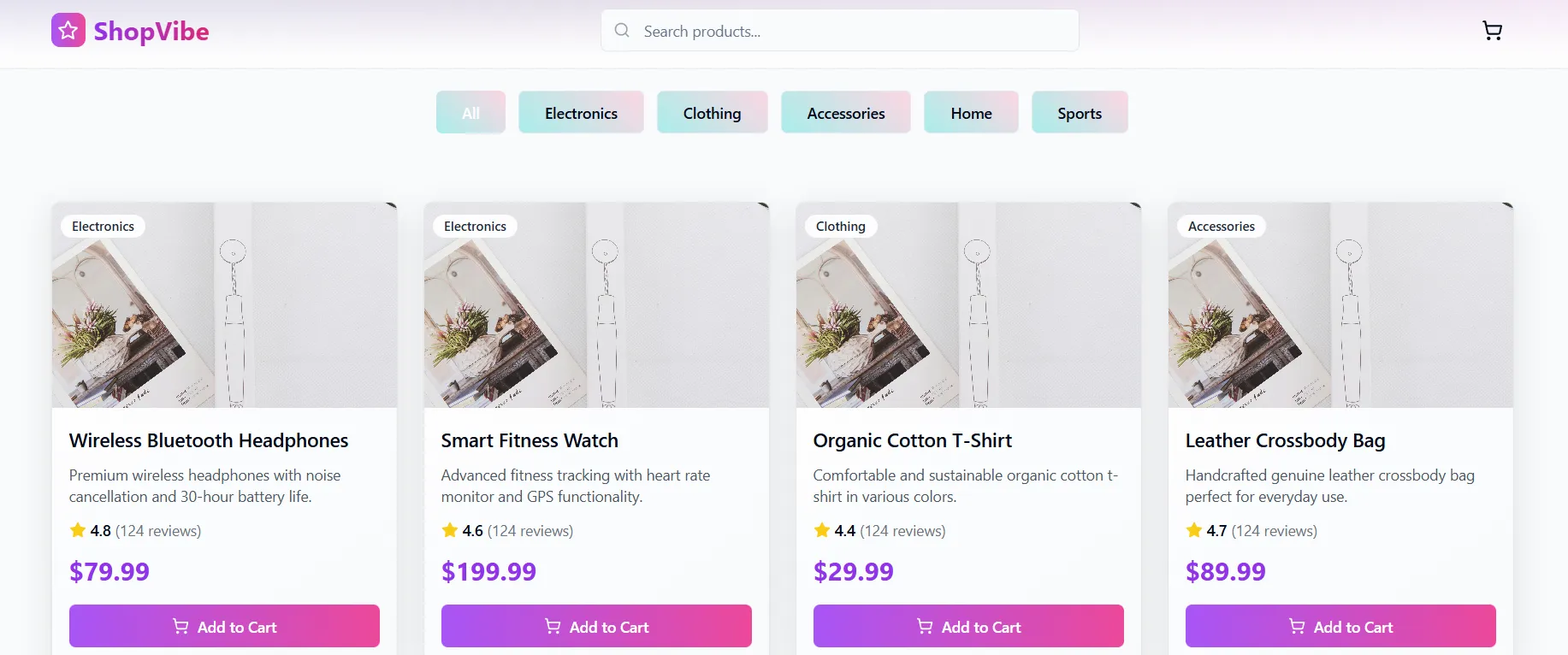Open the Smart Fitness Watch product image
Viewport: 1568px width, 655px height.
click(596, 305)
